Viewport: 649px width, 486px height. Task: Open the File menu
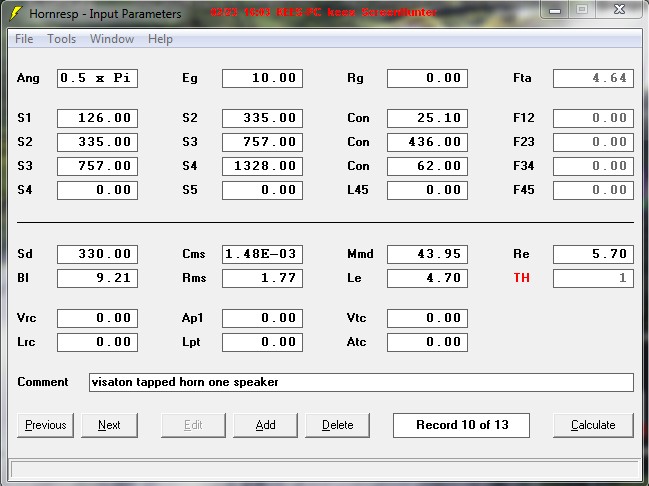[x=24, y=39]
